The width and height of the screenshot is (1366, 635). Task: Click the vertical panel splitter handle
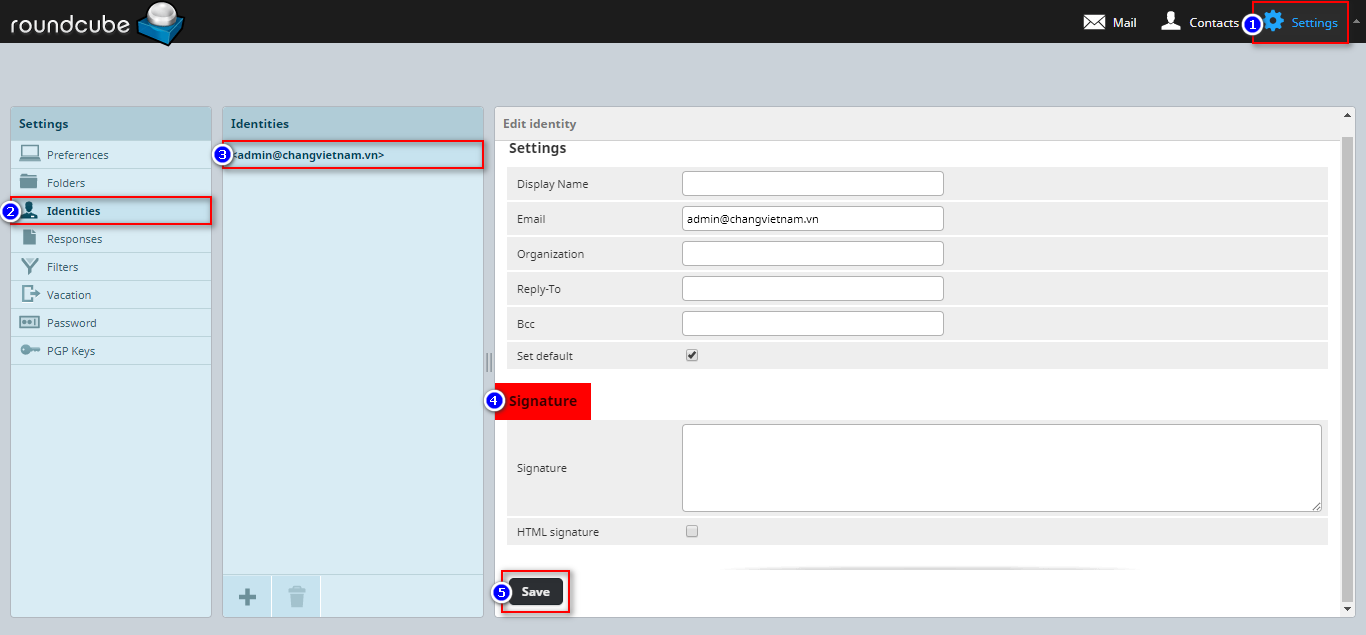[x=489, y=362]
